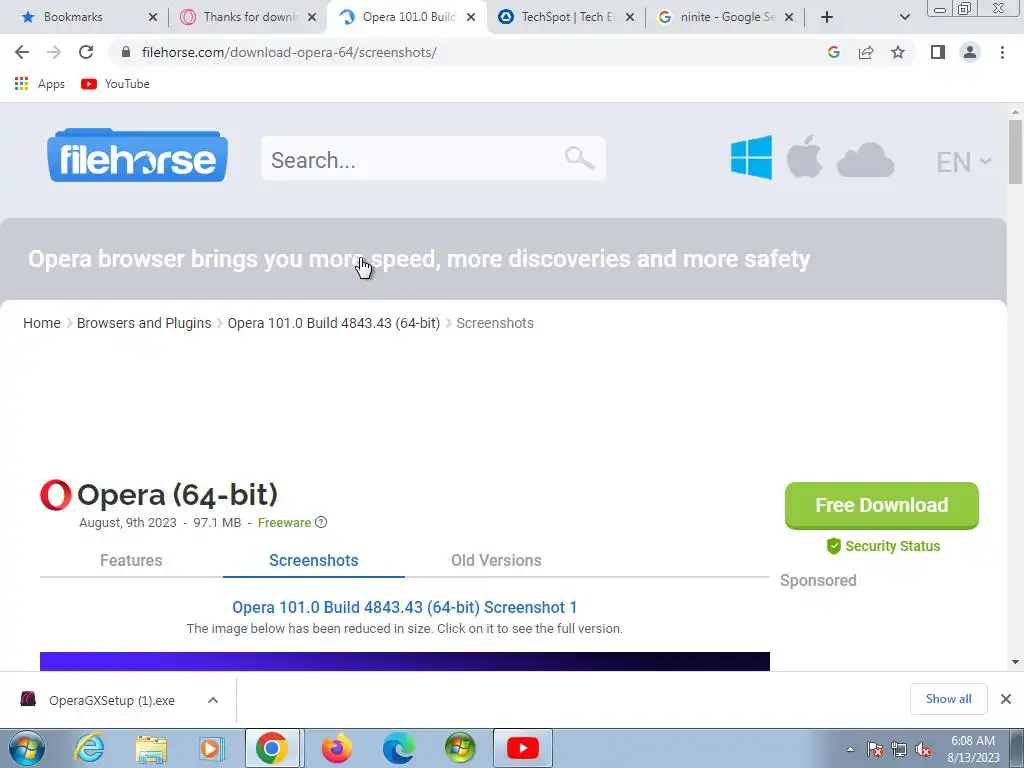Screen dimensions: 1024x768
Task: Click the Freeware license link
Action: point(284,522)
